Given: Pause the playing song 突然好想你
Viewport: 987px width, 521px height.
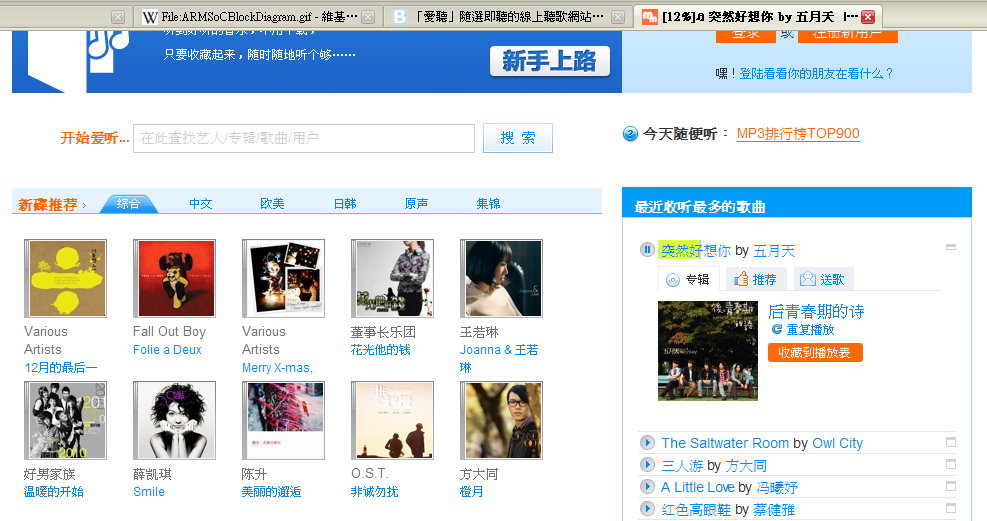Looking at the screenshot, I should click(646, 250).
